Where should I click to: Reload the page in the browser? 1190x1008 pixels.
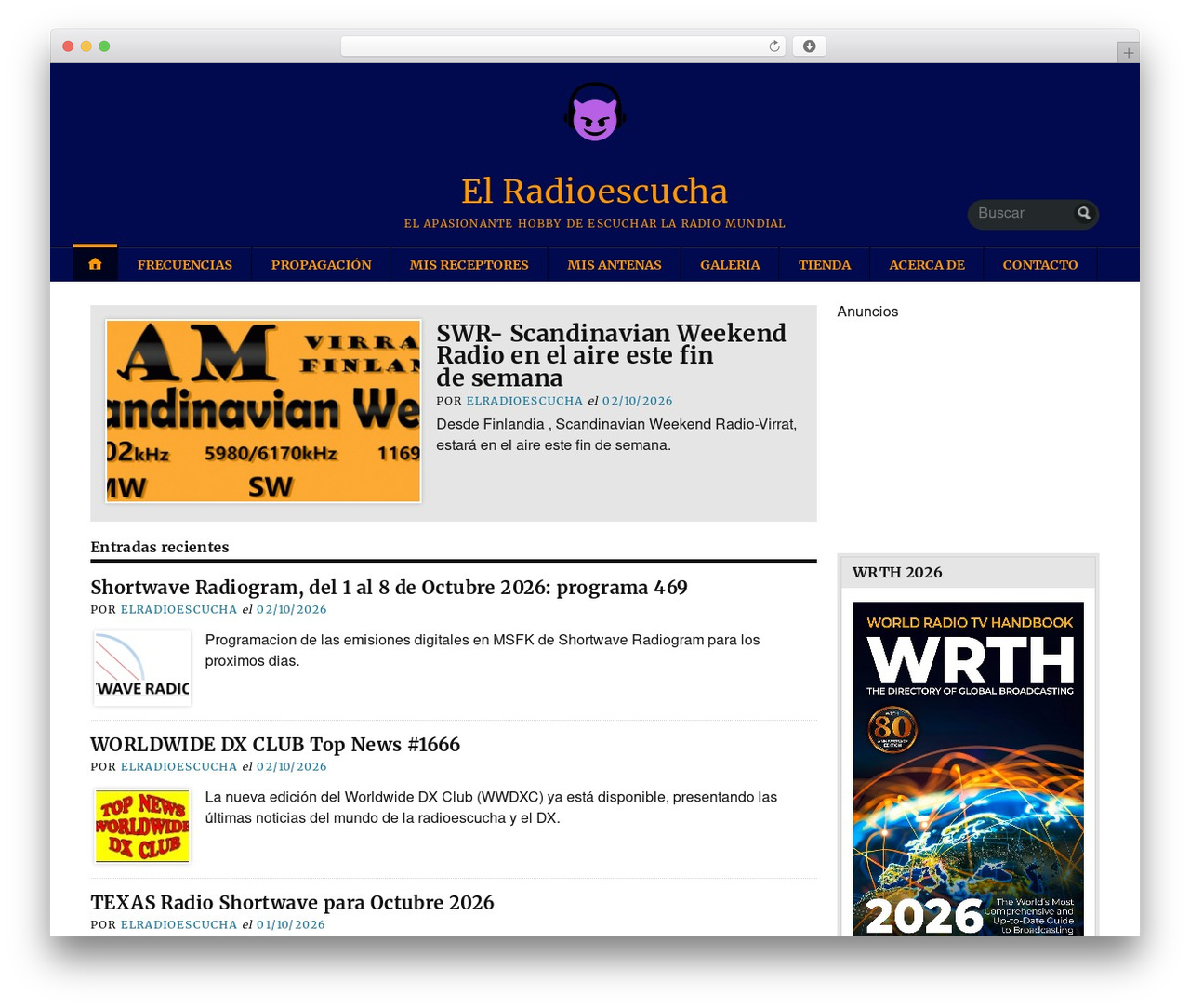pos(773,46)
